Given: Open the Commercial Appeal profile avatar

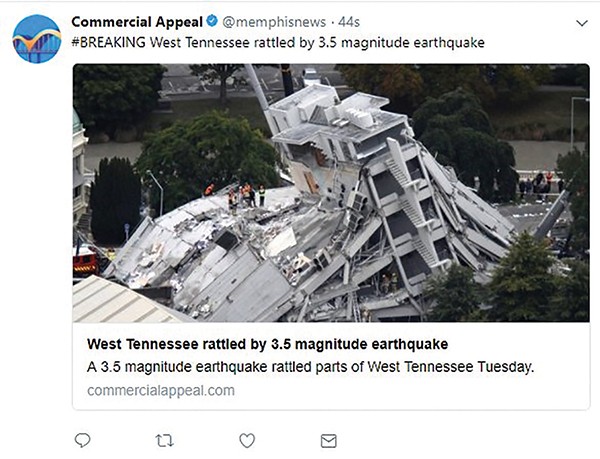Looking at the screenshot, I should coord(37,38).
